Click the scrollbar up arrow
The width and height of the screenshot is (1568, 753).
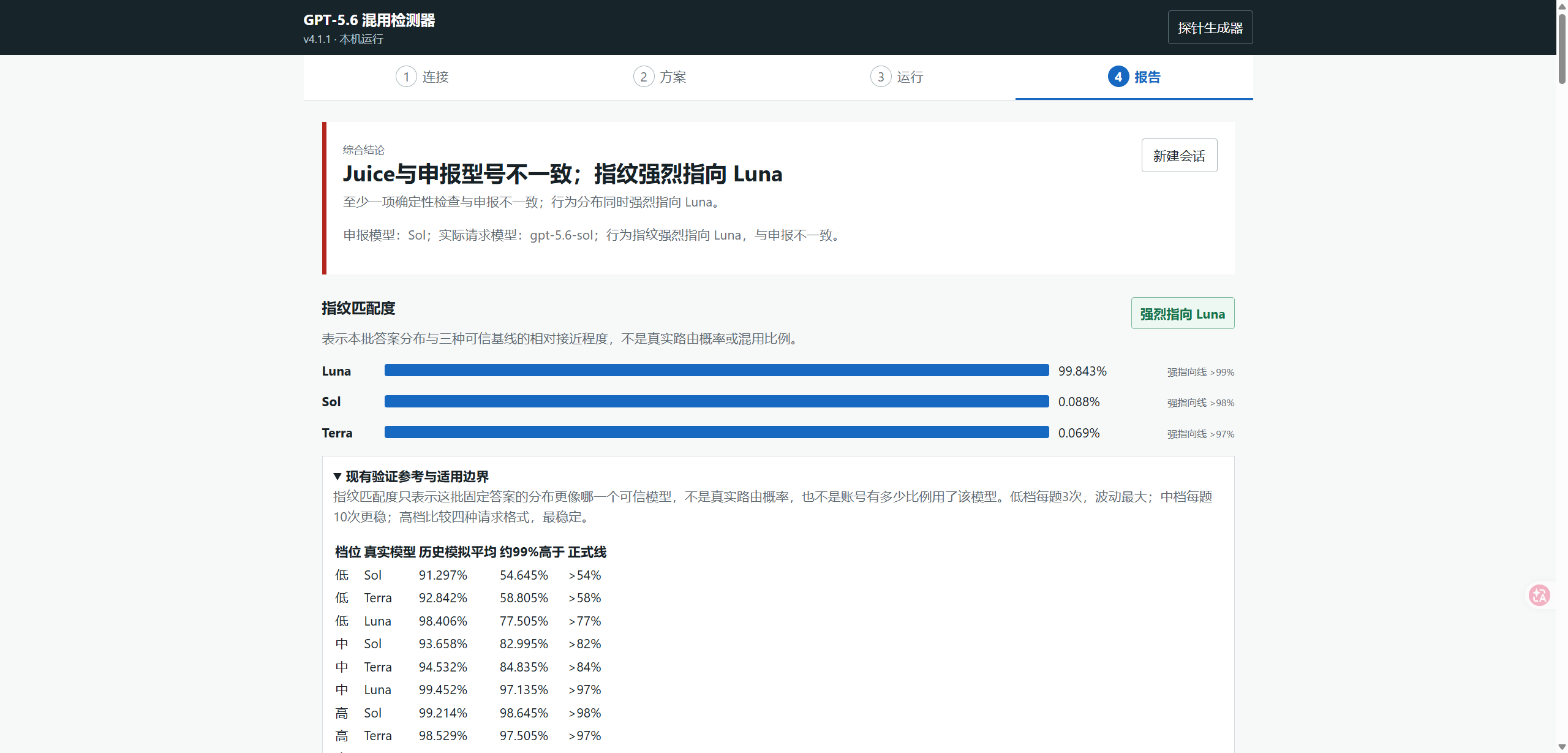click(1562, 6)
